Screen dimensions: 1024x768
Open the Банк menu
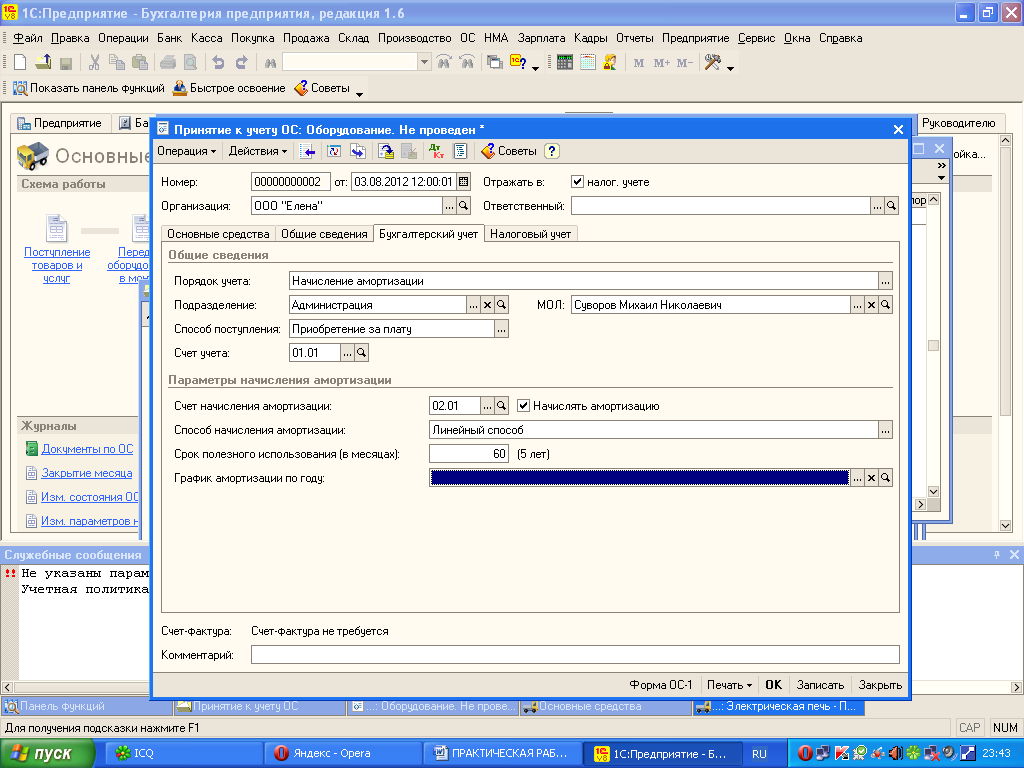pyautogui.click(x=170, y=38)
